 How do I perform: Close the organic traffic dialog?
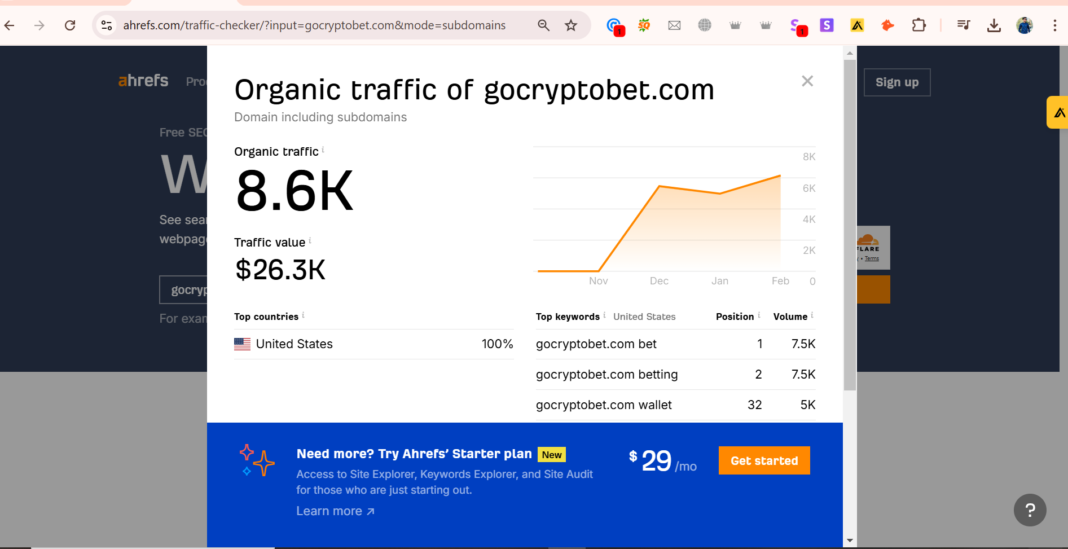click(807, 81)
